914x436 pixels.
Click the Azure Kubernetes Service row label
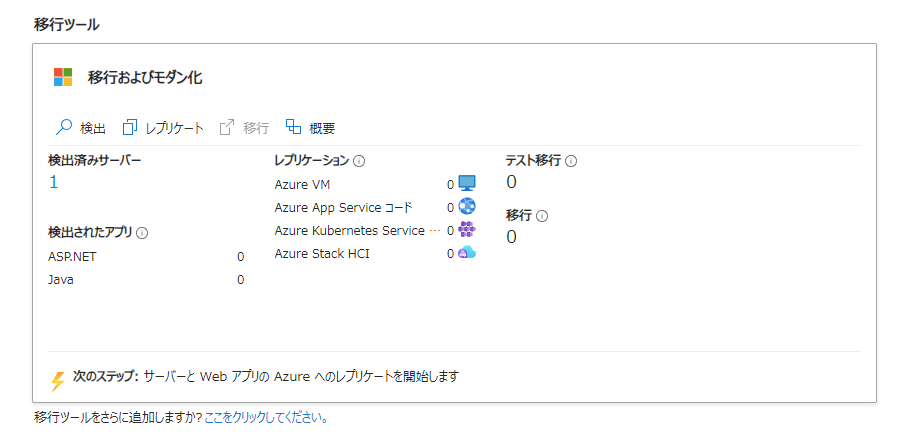coord(349,231)
